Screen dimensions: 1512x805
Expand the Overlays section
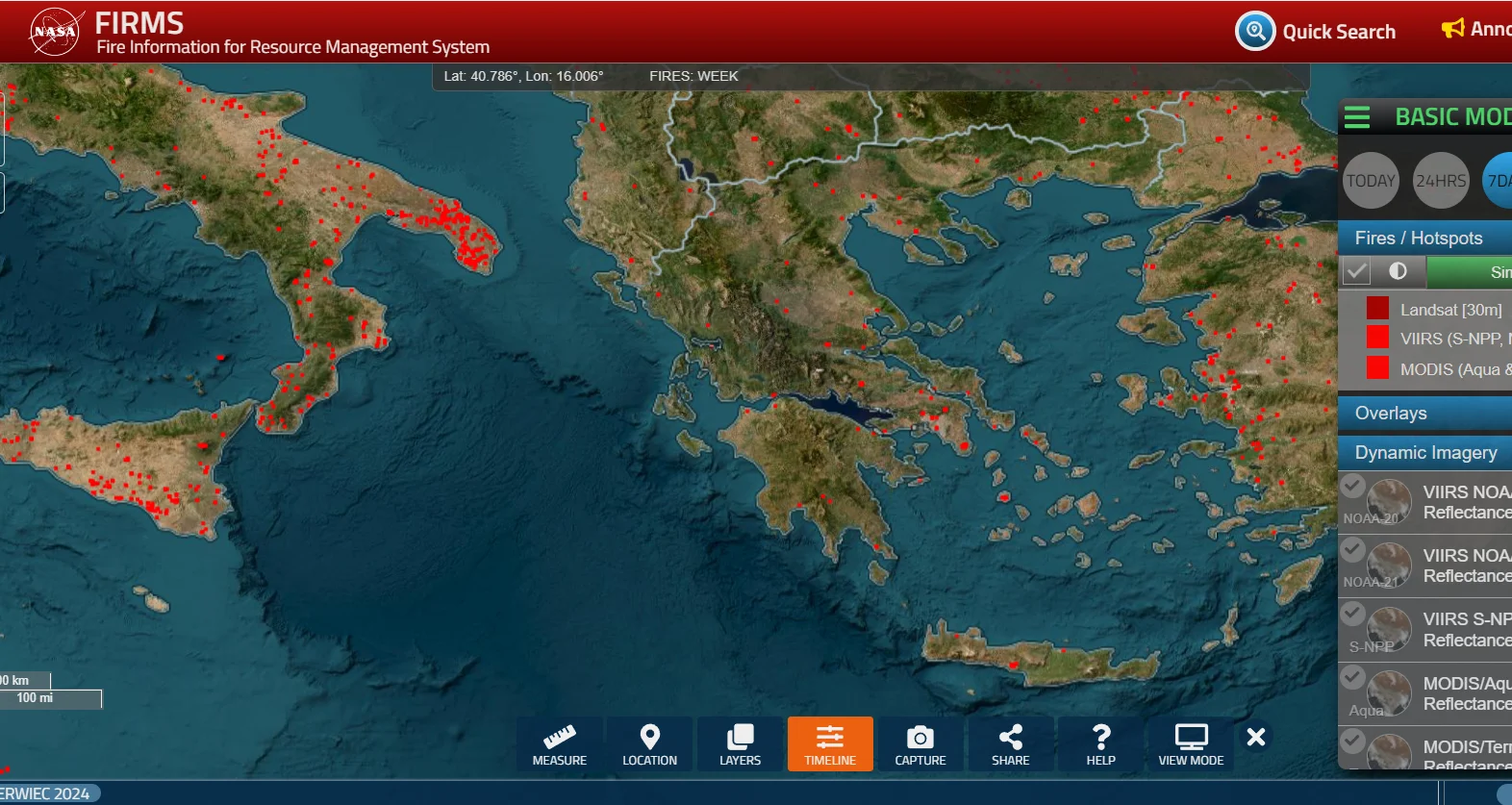(x=1424, y=414)
